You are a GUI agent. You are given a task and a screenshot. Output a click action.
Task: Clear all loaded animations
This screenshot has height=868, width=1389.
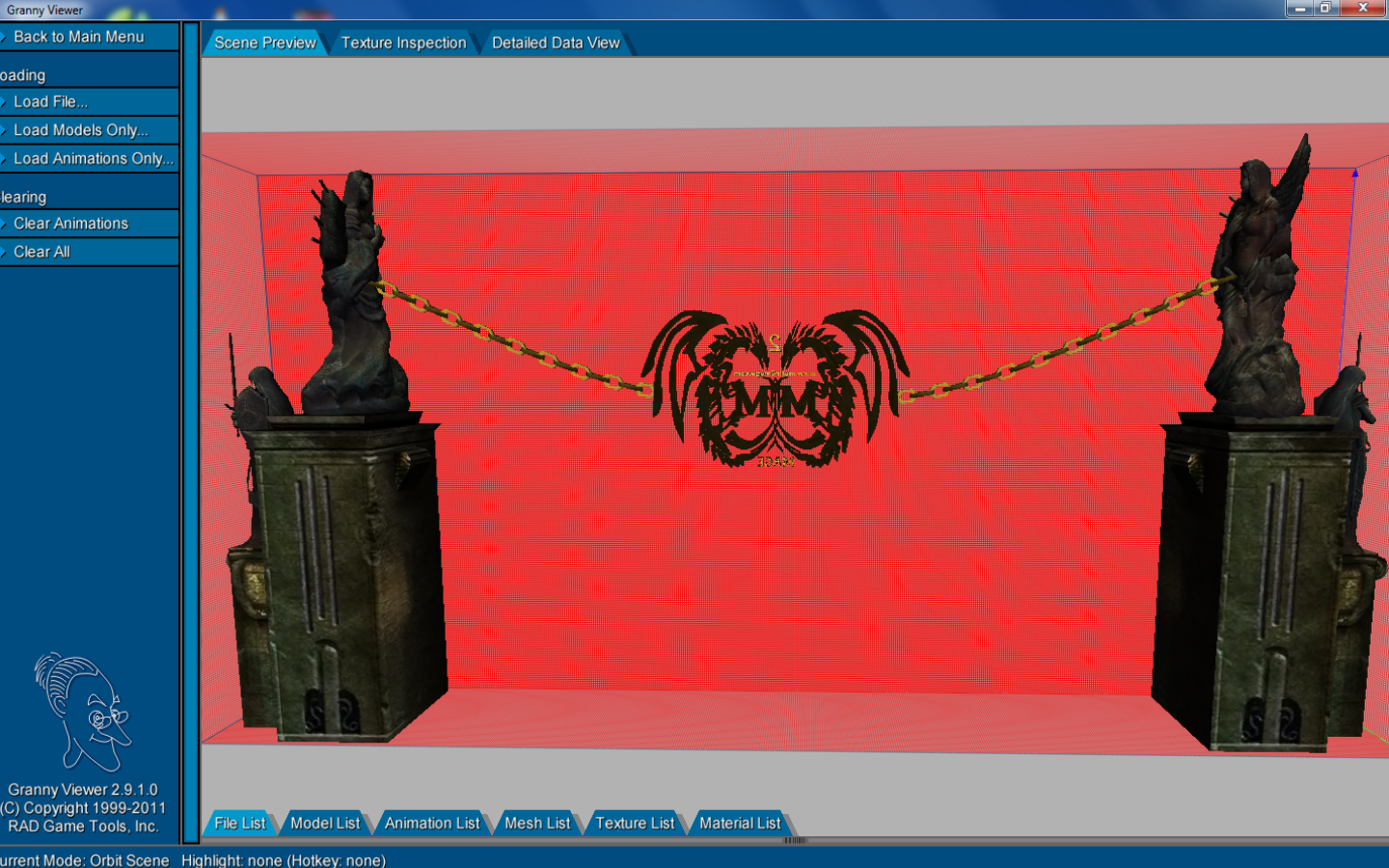pyautogui.click(x=89, y=224)
